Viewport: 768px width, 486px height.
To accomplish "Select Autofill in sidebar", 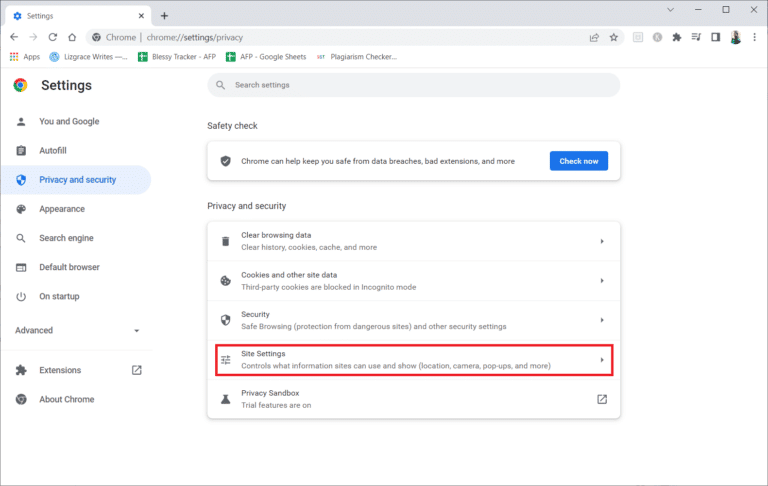I will (x=76, y=150).
